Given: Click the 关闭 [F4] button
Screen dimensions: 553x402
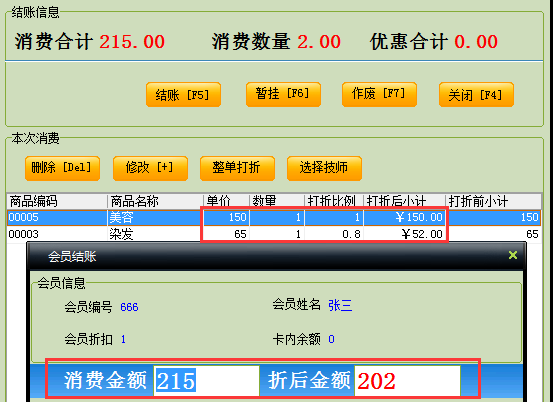Looking at the screenshot, I should (x=476, y=95).
